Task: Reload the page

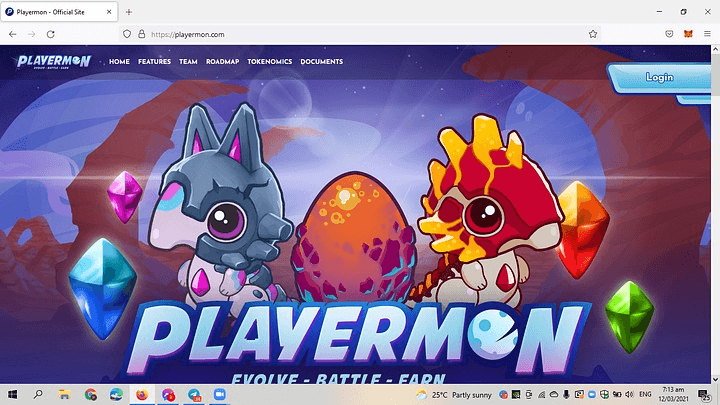Action: [51, 34]
